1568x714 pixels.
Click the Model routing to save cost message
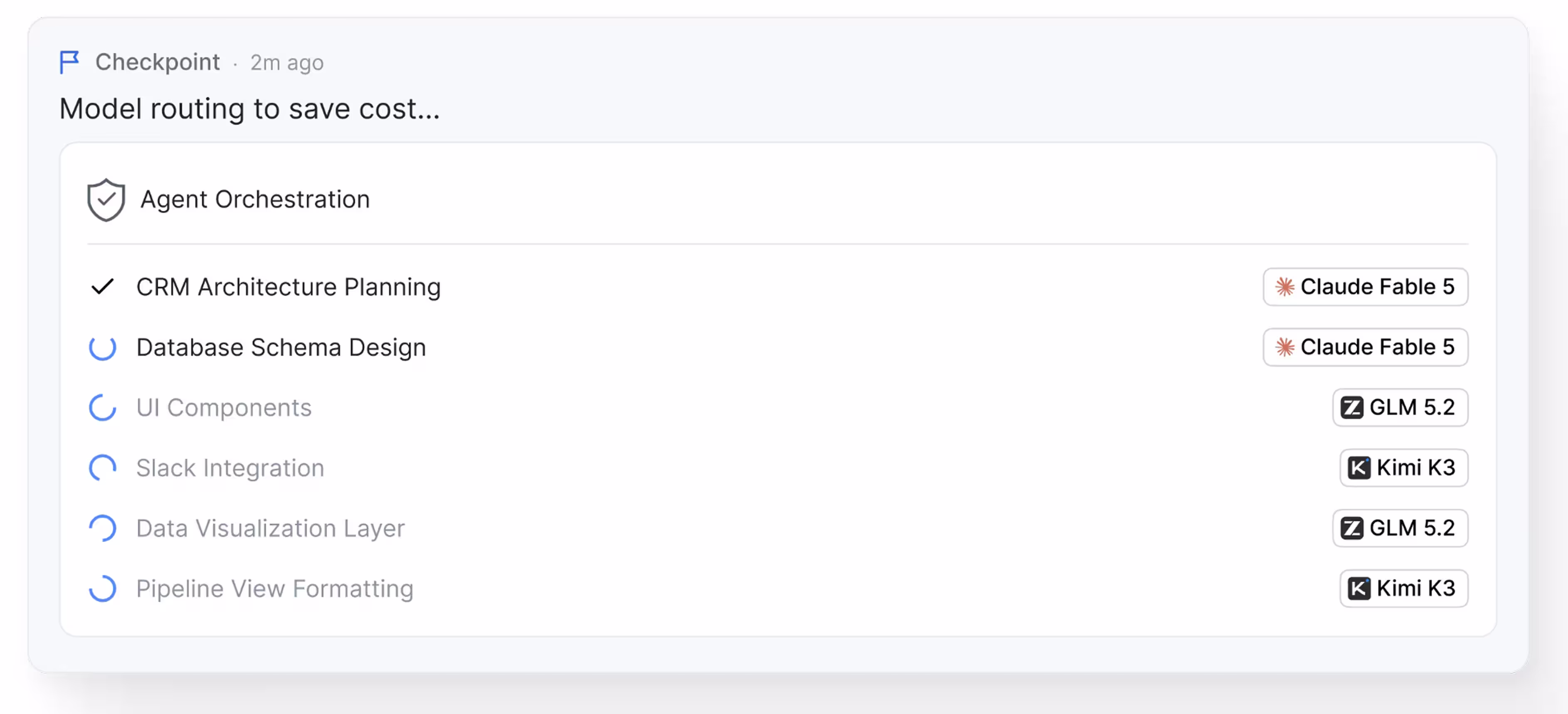(249, 109)
